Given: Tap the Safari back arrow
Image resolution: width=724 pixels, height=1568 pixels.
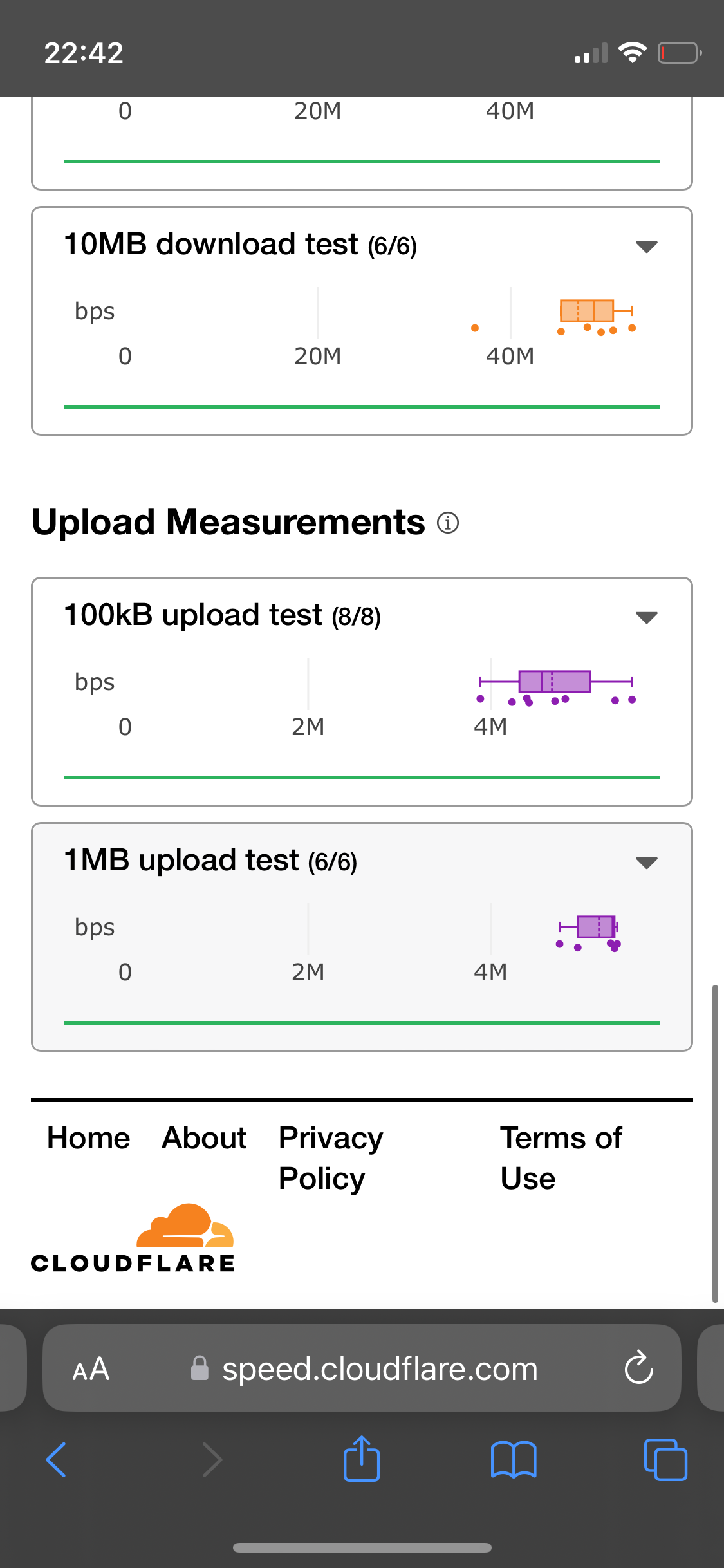Looking at the screenshot, I should pos(57,1459).
